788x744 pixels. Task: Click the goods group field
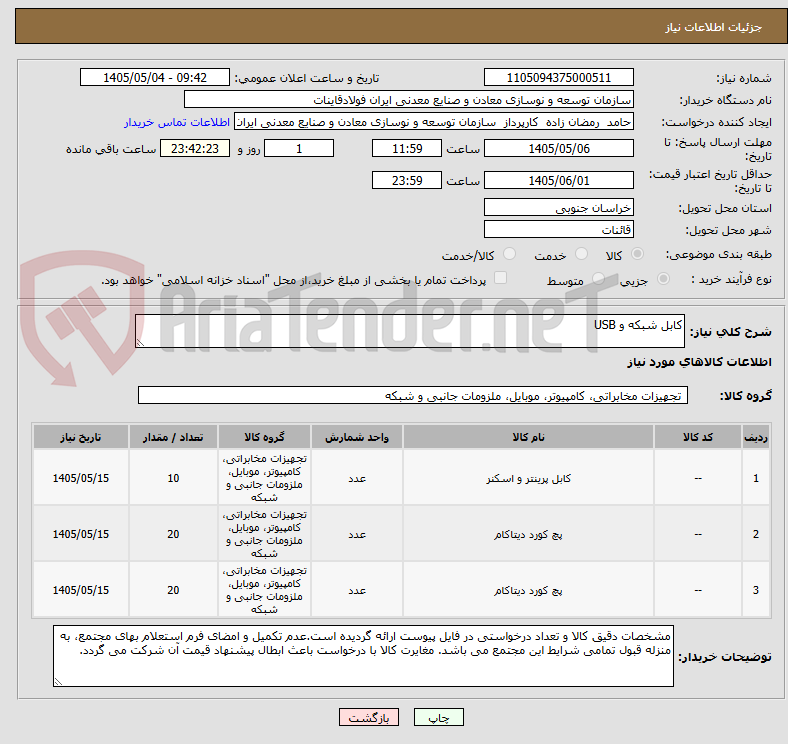[x=413, y=395]
